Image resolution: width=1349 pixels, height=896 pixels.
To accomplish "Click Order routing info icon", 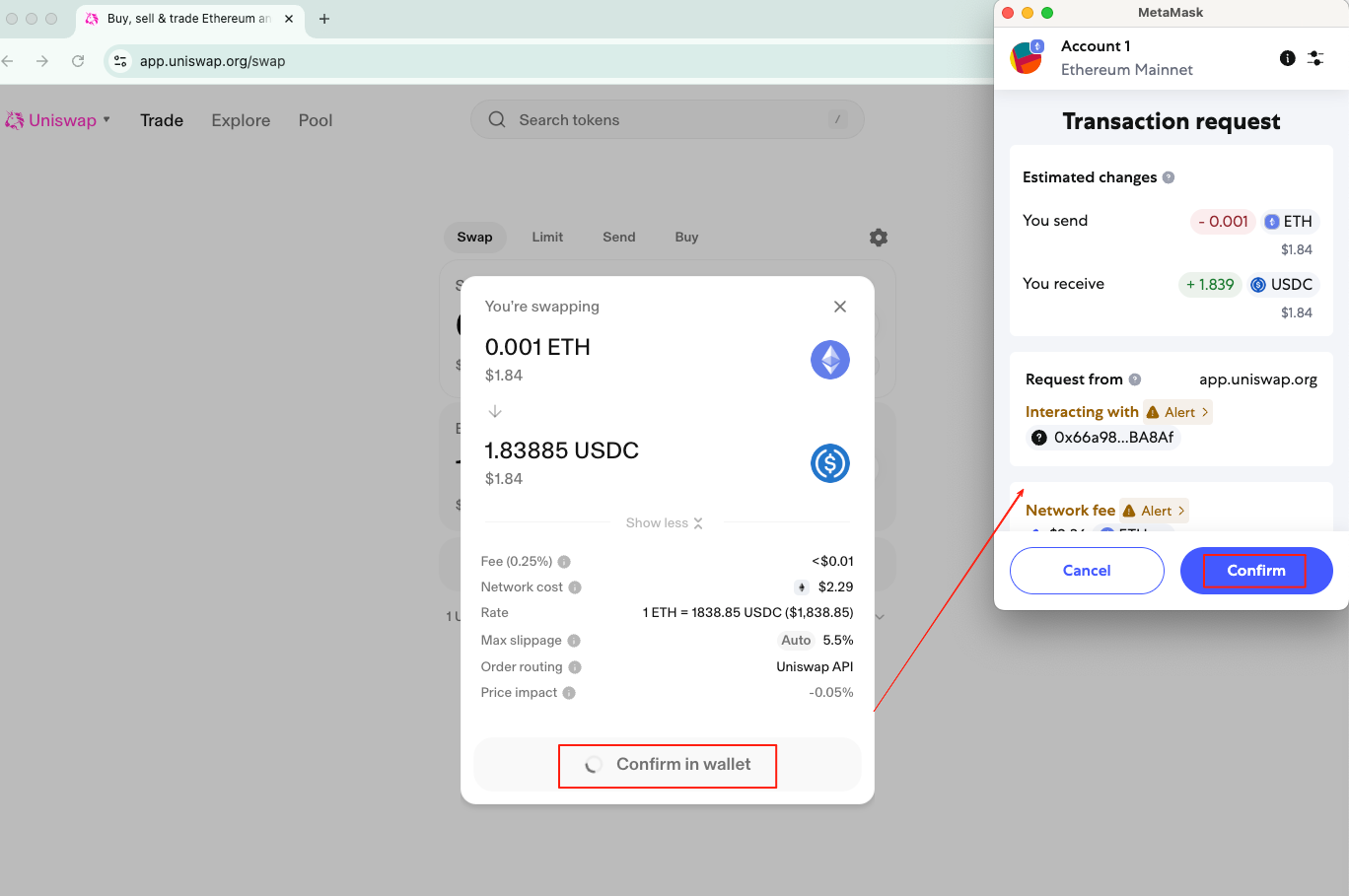I will pyautogui.click(x=575, y=667).
